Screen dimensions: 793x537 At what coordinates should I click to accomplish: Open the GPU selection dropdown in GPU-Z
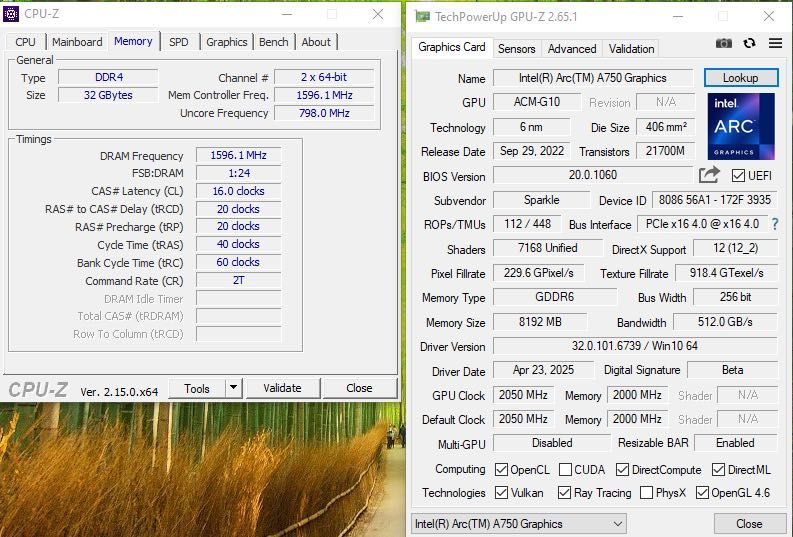pyautogui.click(x=519, y=524)
